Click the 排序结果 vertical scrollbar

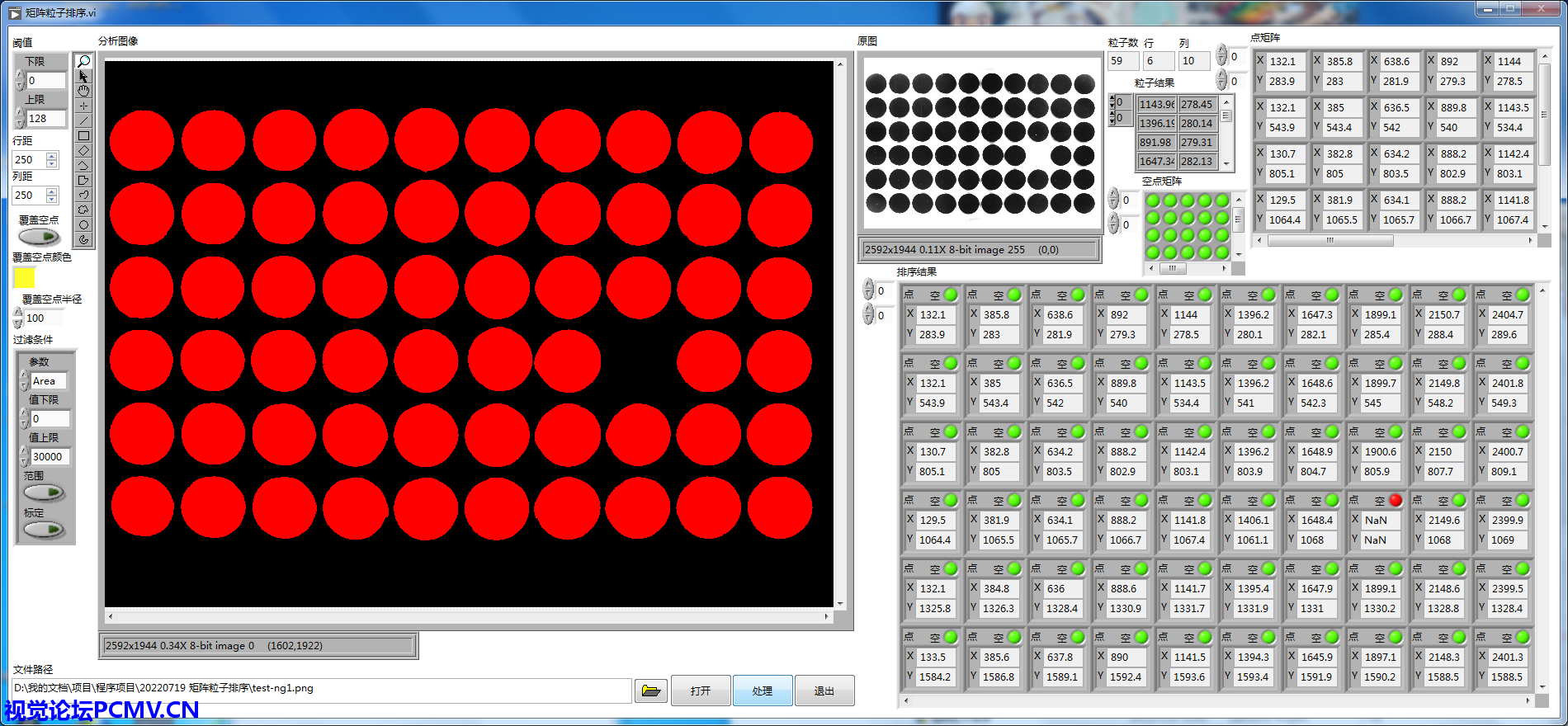pyautogui.click(x=1541, y=488)
